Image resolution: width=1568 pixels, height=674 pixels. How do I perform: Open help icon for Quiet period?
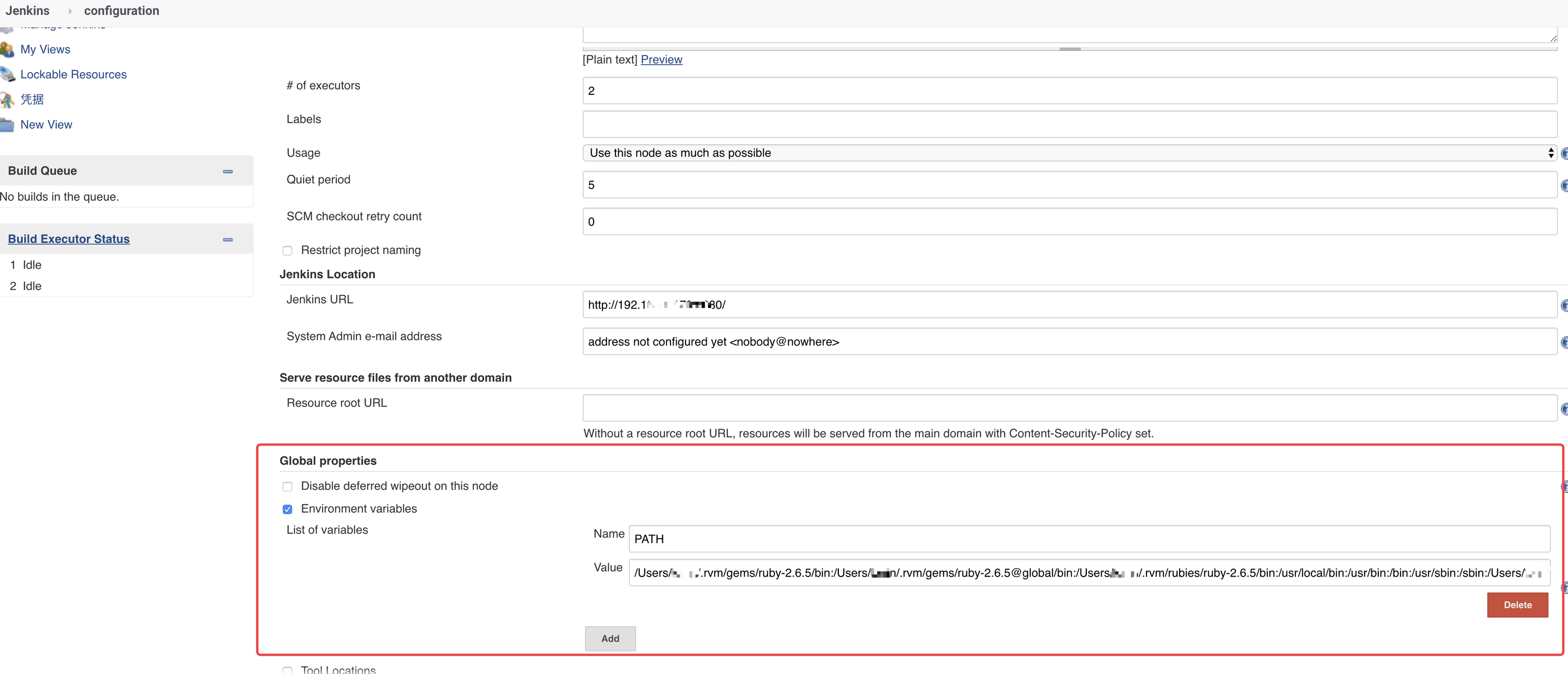[x=1564, y=185]
